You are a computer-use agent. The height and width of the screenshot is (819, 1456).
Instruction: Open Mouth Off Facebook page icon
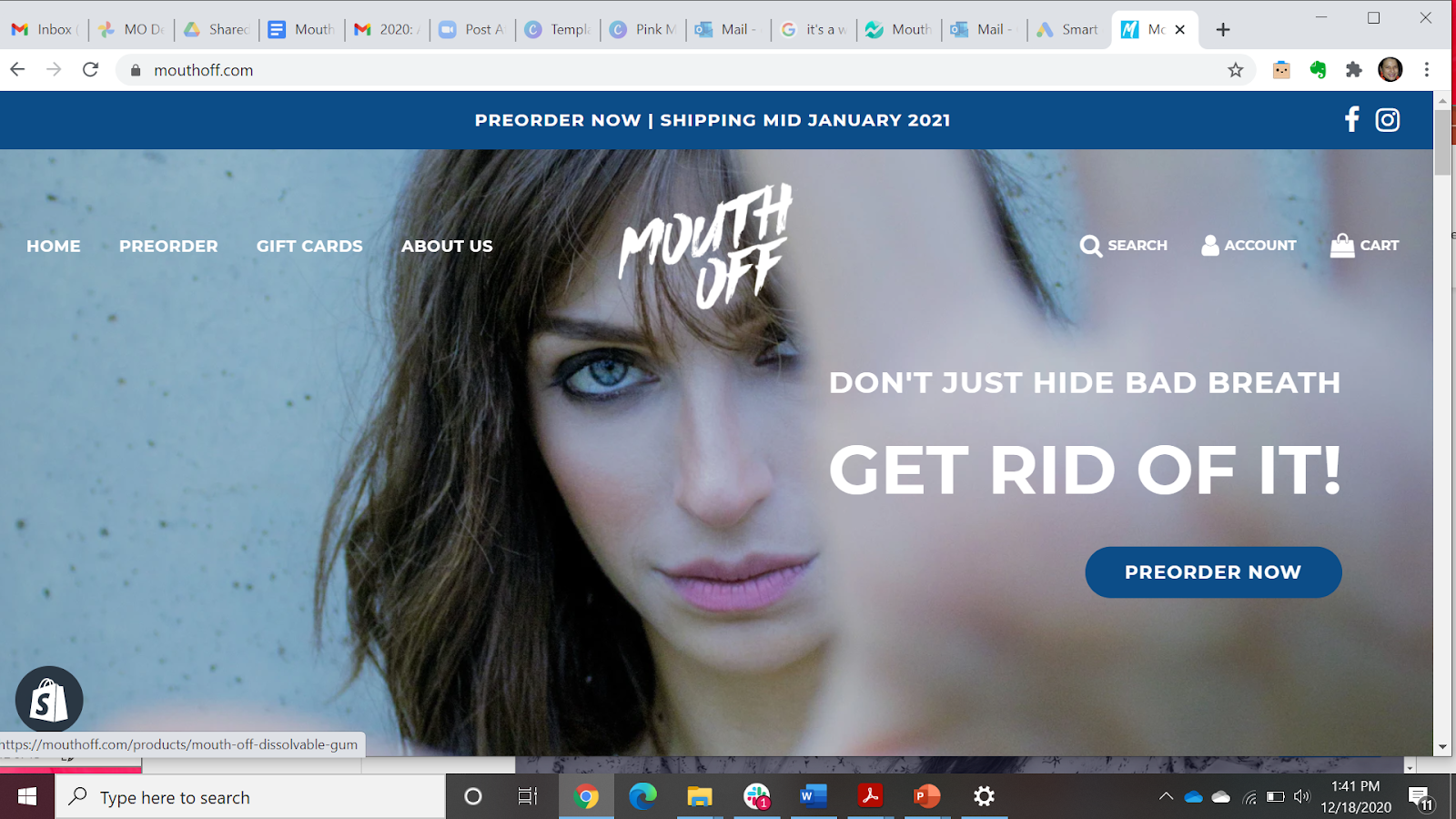pyautogui.click(x=1352, y=120)
